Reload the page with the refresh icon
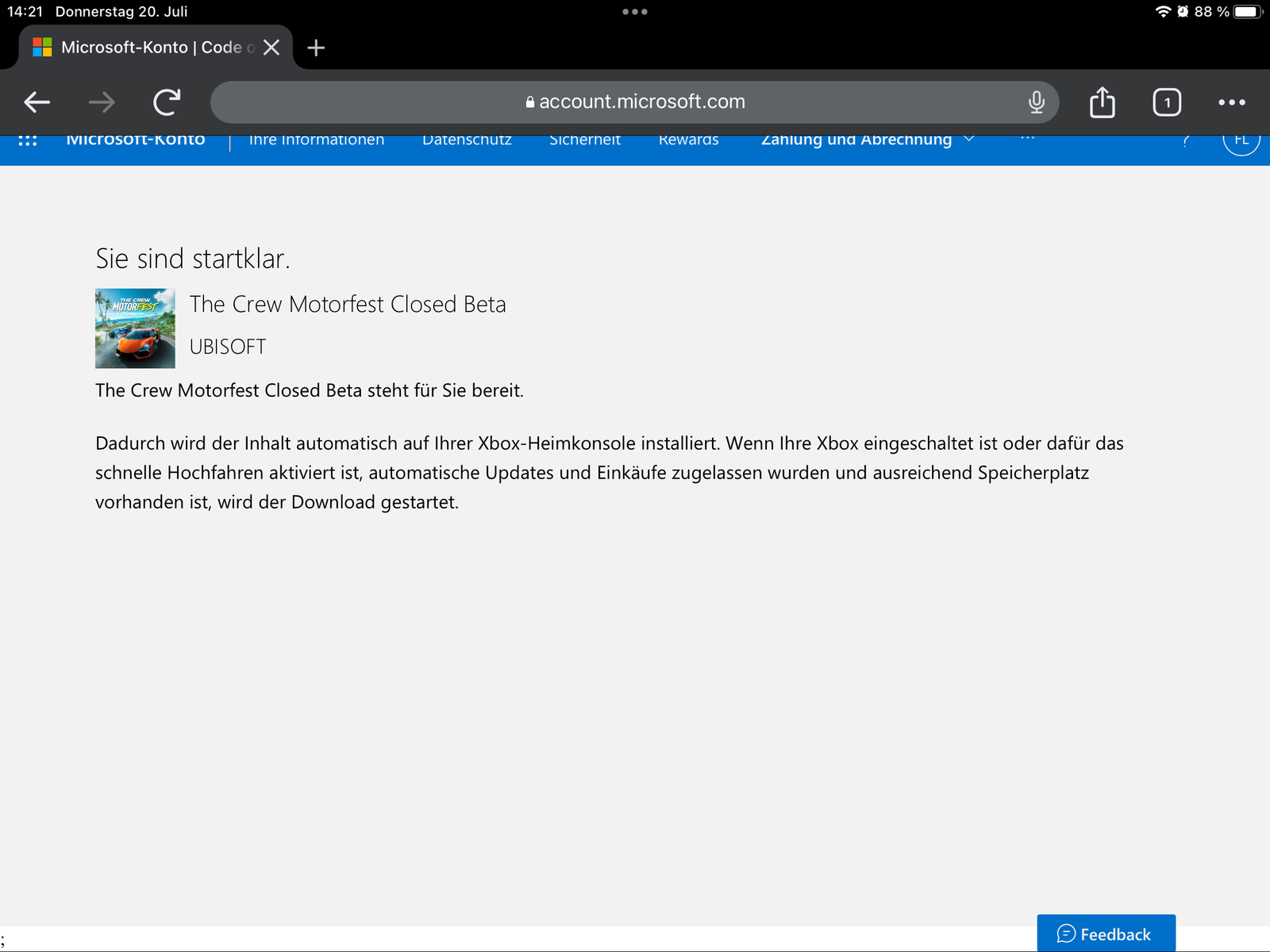This screenshot has width=1270, height=952. 167,102
